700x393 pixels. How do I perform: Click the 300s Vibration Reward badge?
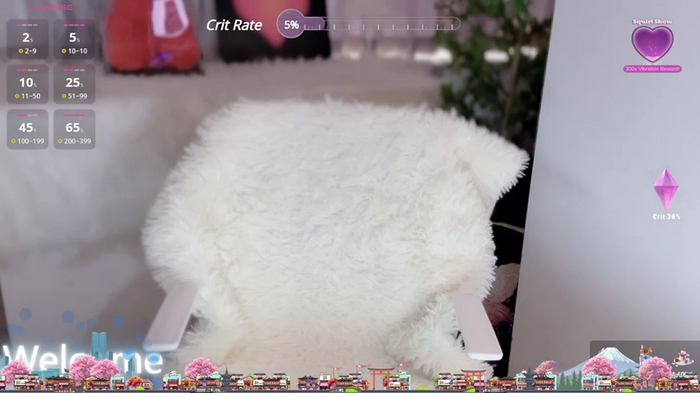click(652, 69)
